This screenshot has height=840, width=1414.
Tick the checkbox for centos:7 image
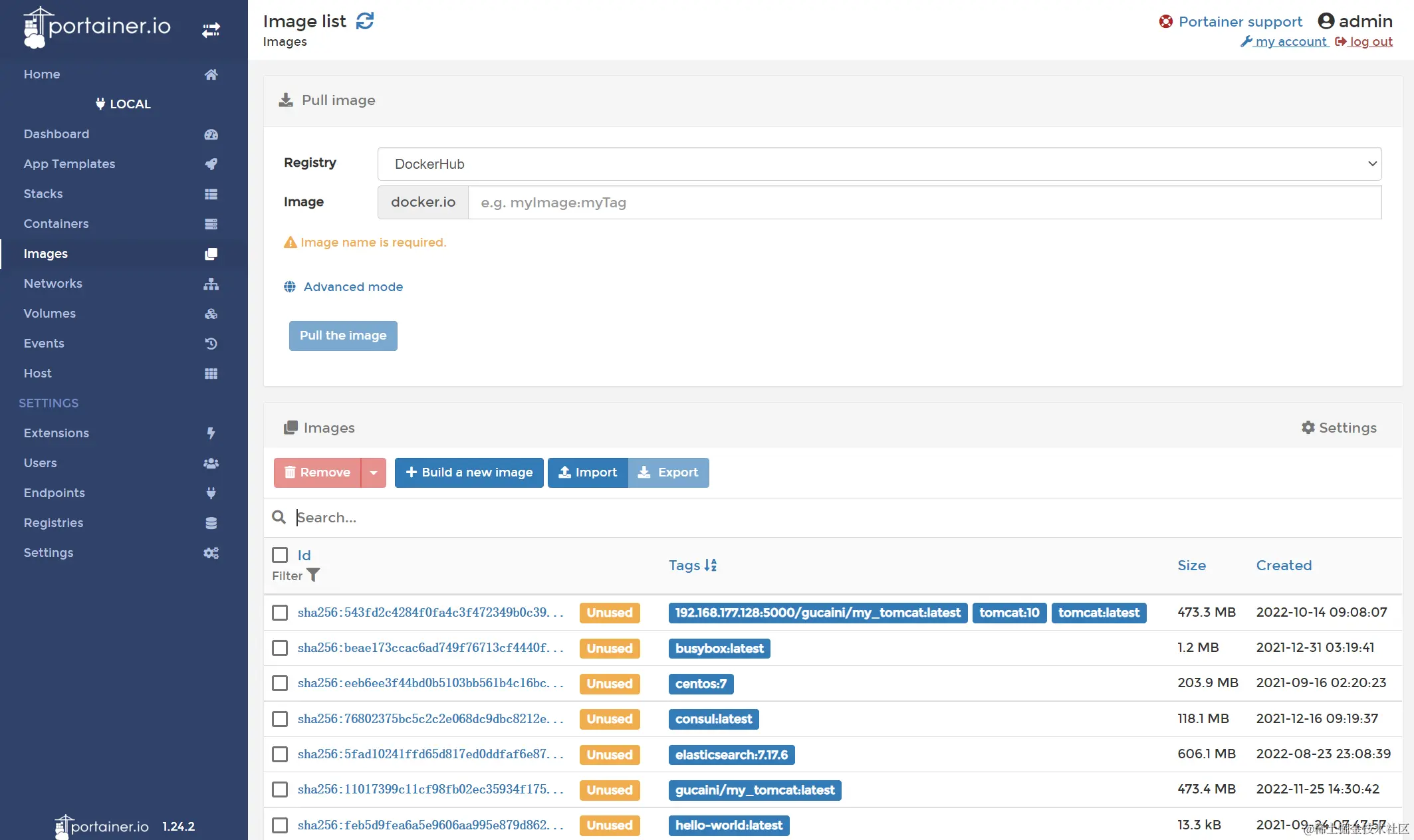280,683
